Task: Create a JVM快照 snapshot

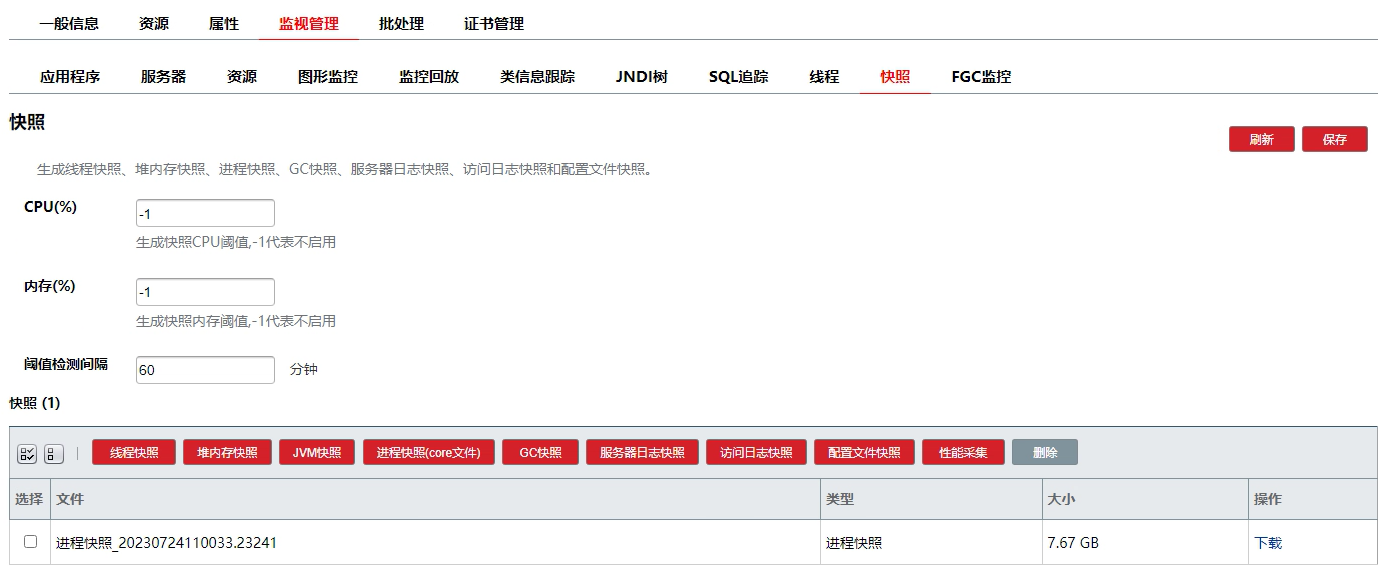Action: pos(317,453)
